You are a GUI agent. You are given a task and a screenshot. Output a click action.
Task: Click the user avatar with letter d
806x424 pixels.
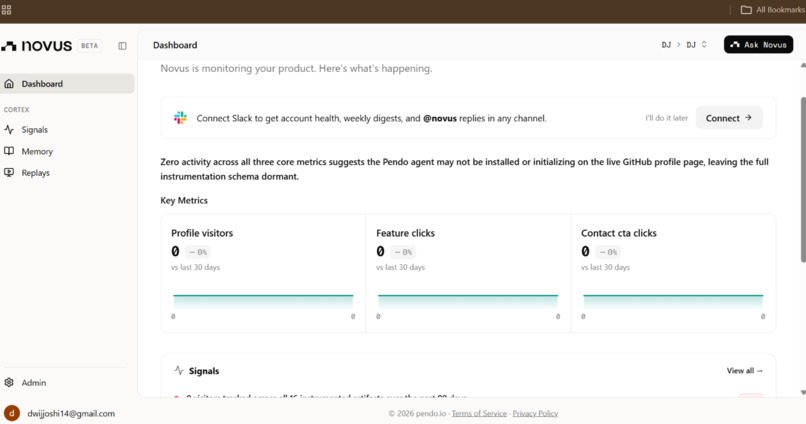coord(11,413)
